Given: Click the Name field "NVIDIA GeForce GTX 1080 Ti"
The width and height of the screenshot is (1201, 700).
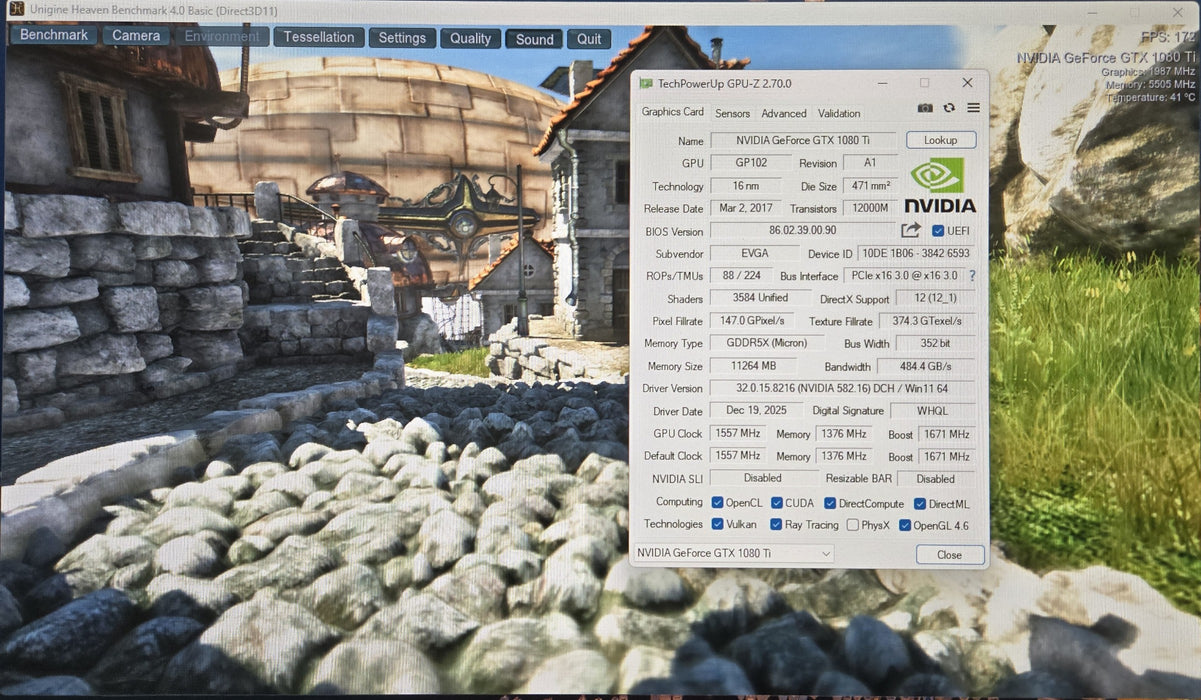Looking at the screenshot, I should [x=803, y=140].
